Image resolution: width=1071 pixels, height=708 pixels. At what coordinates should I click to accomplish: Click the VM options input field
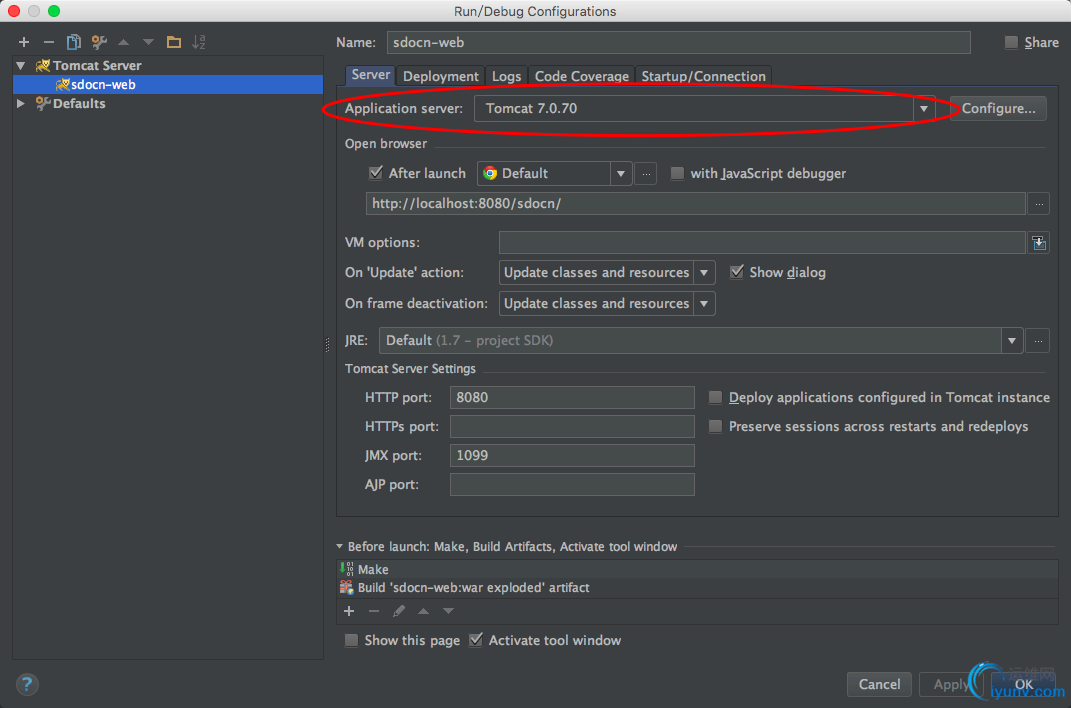pyautogui.click(x=762, y=242)
